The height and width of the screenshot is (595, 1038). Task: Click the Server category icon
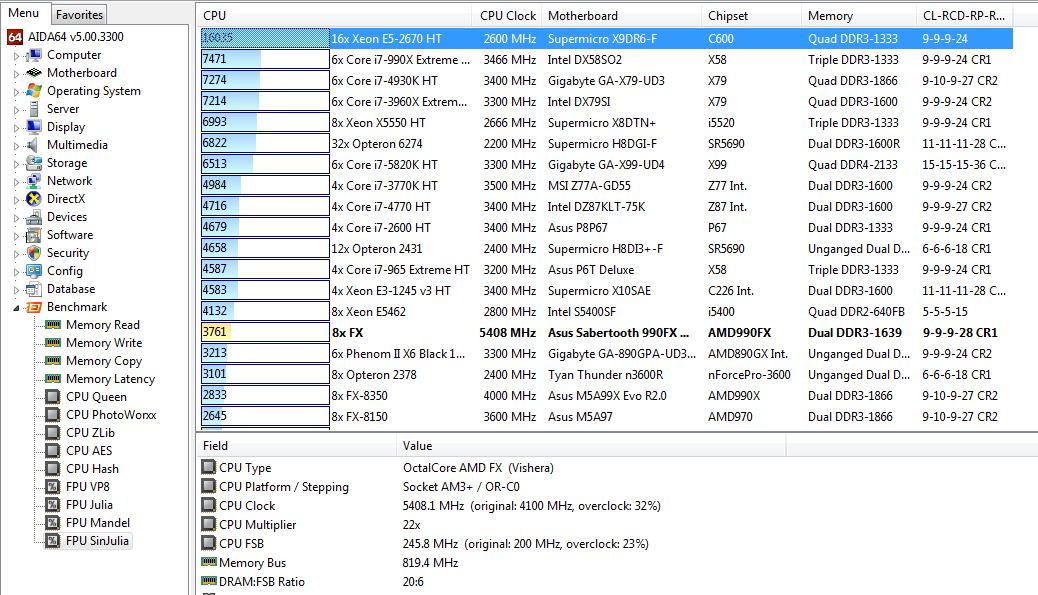(34, 109)
